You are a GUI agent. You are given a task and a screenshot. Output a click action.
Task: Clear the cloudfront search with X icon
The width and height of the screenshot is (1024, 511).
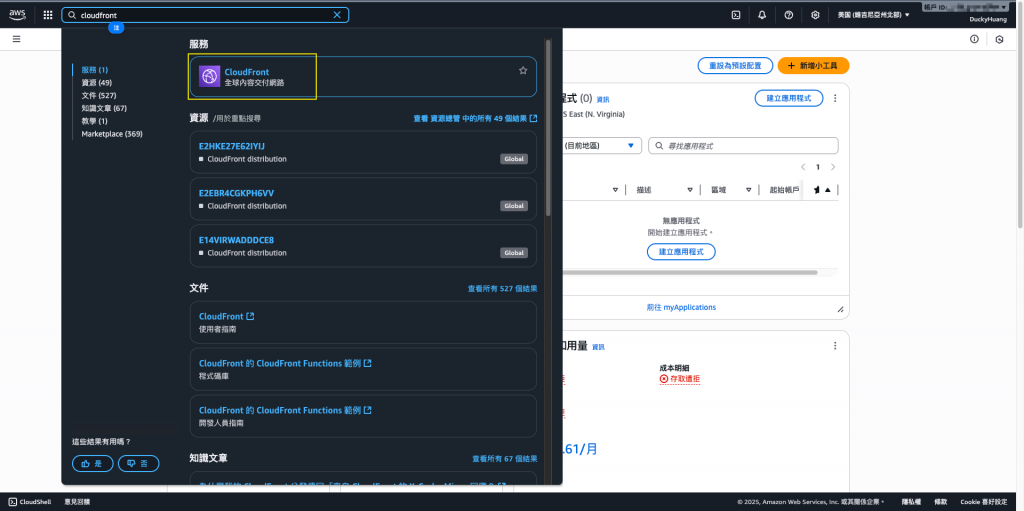tap(337, 15)
